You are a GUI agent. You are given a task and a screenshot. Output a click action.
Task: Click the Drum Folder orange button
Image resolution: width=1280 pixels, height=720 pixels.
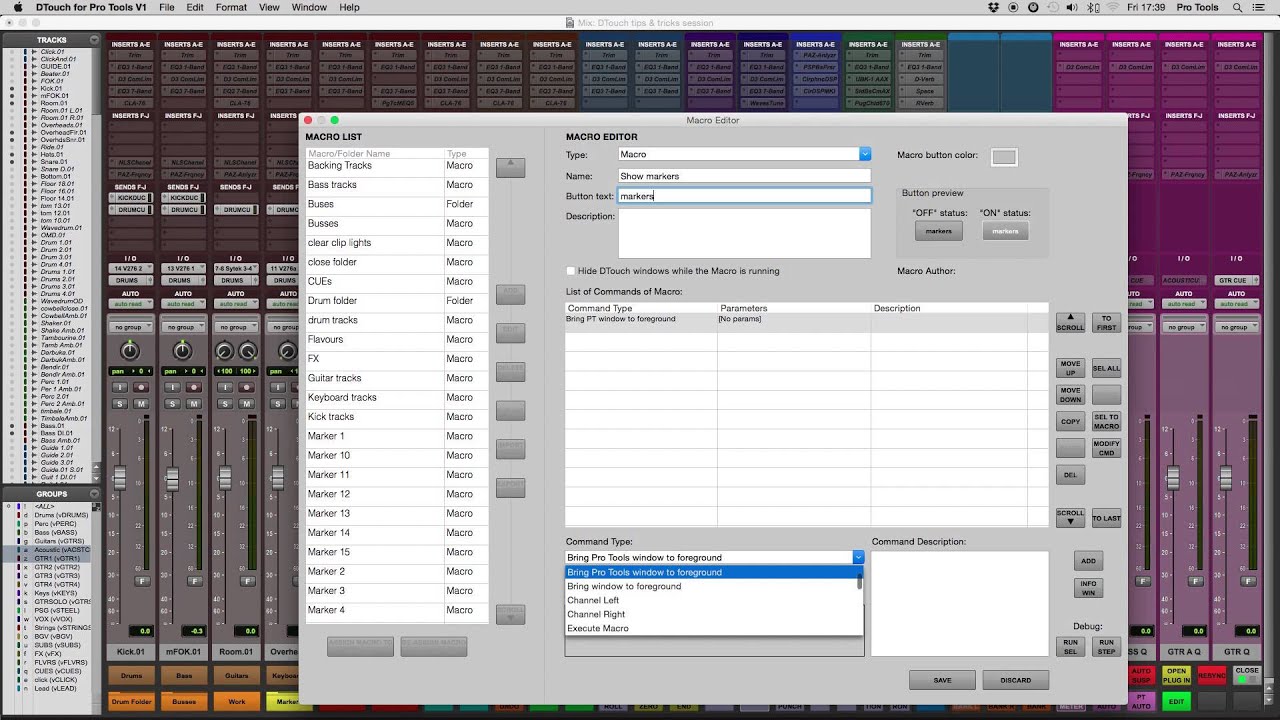tap(131, 702)
